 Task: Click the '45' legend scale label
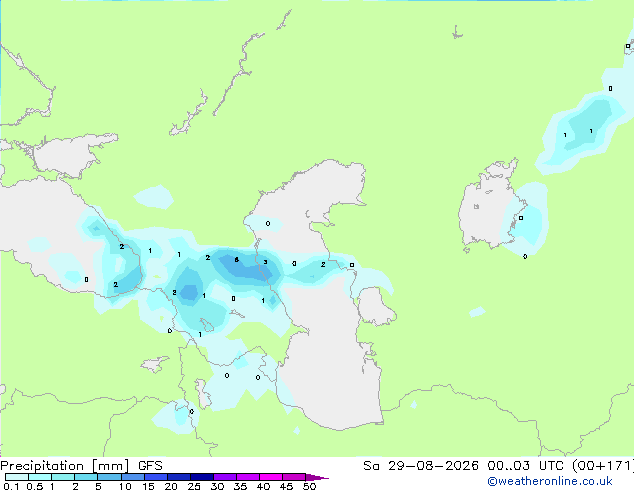[x=286, y=486]
